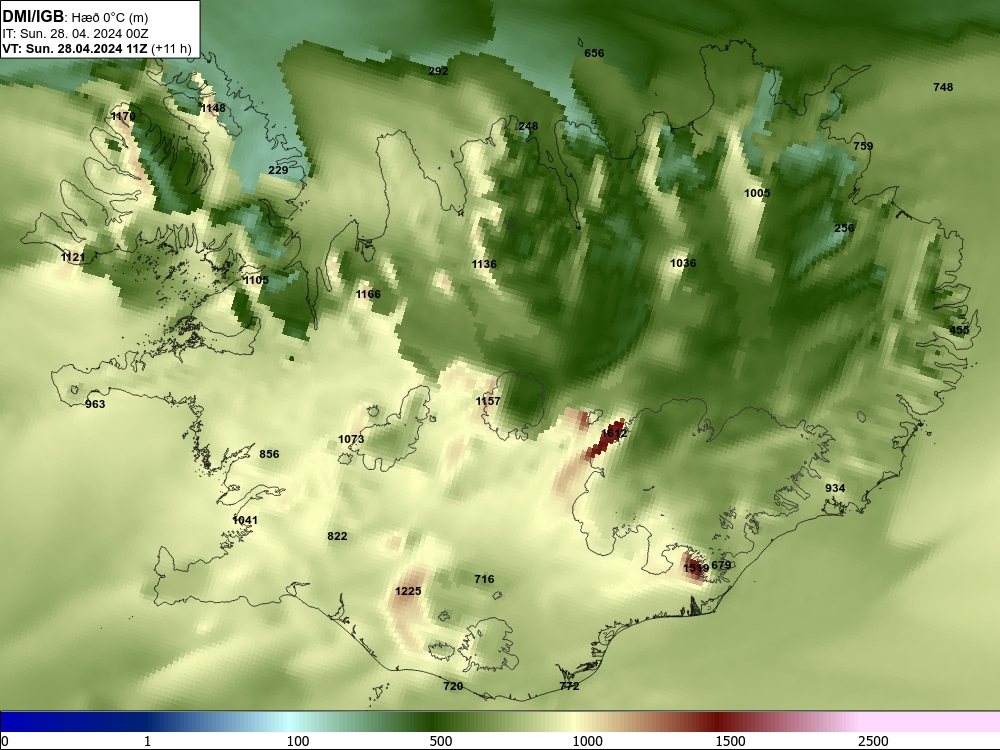Click the 100 label on the color scale

pyautogui.click(x=298, y=741)
